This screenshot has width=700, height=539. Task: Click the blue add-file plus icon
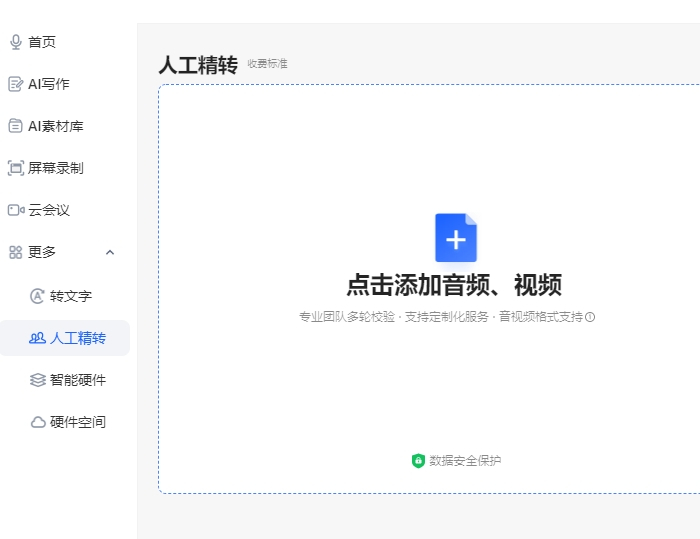pyautogui.click(x=455, y=238)
